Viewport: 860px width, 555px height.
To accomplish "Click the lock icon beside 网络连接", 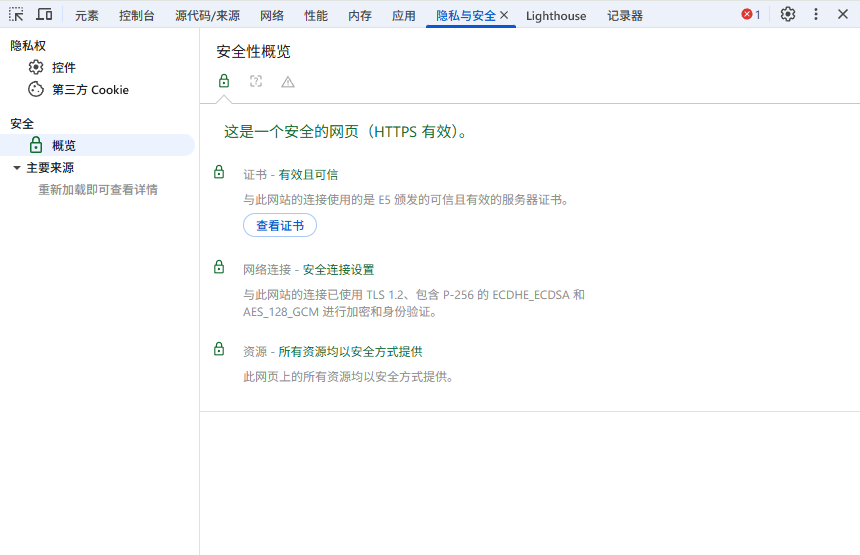I will pyautogui.click(x=219, y=267).
